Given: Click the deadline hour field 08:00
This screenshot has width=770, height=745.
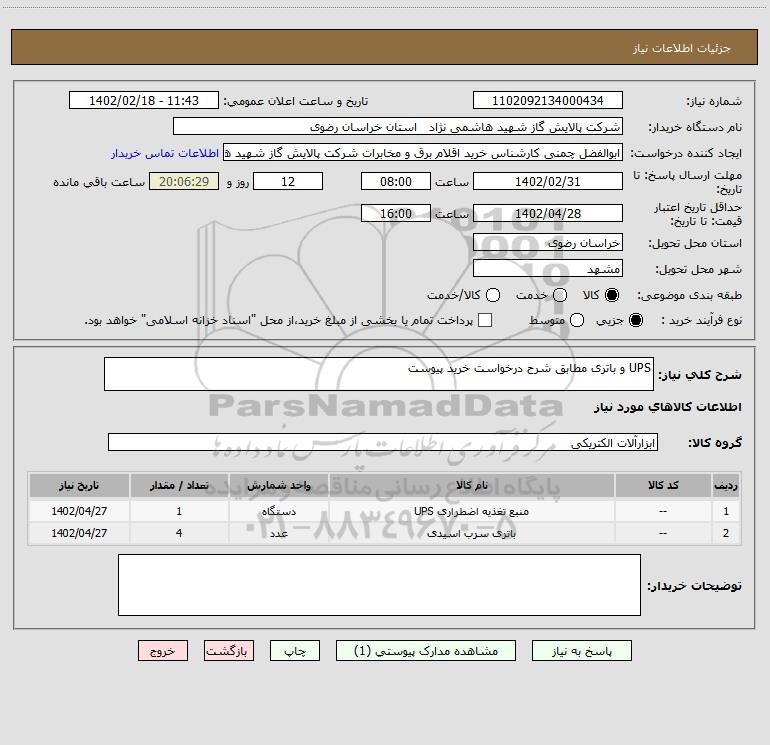Looking at the screenshot, I should click(x=396, y=181).
